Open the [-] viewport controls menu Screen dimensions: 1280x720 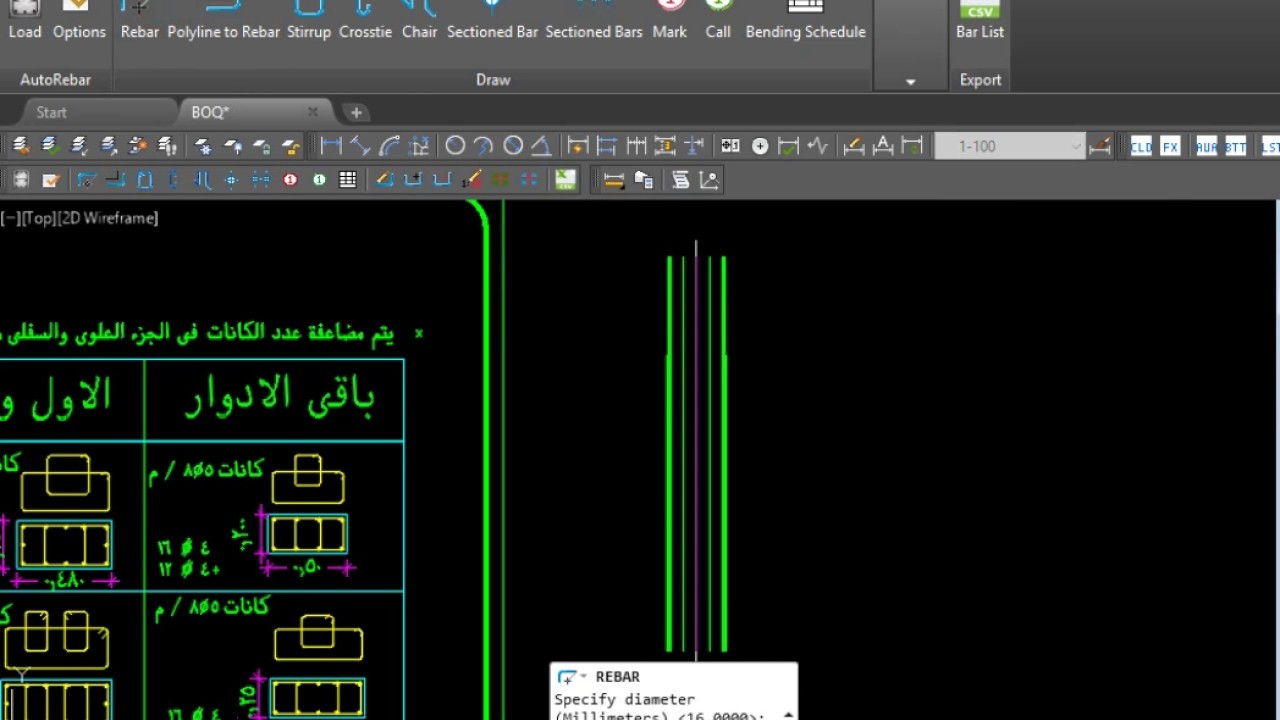coord(10,217)
